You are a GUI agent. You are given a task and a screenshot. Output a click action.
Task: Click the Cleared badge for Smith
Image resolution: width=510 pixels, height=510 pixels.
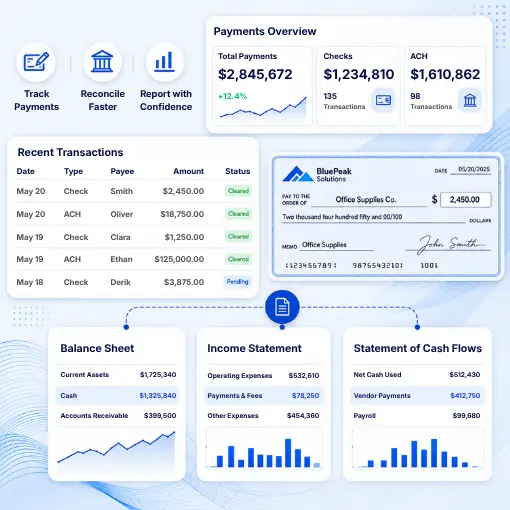coord(238,191)
